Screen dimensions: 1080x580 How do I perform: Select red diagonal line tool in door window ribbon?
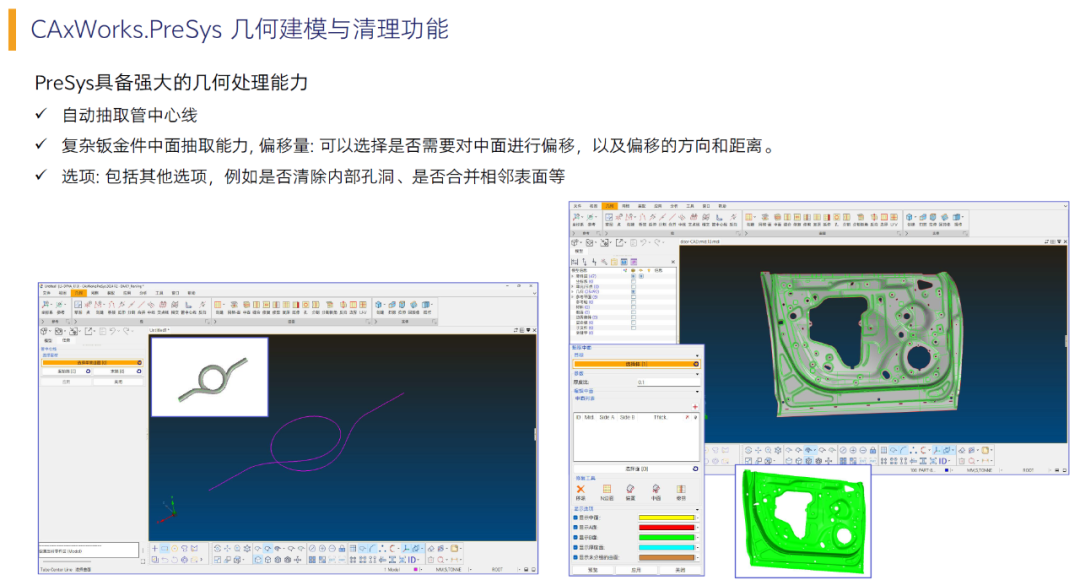pos(672,216)
